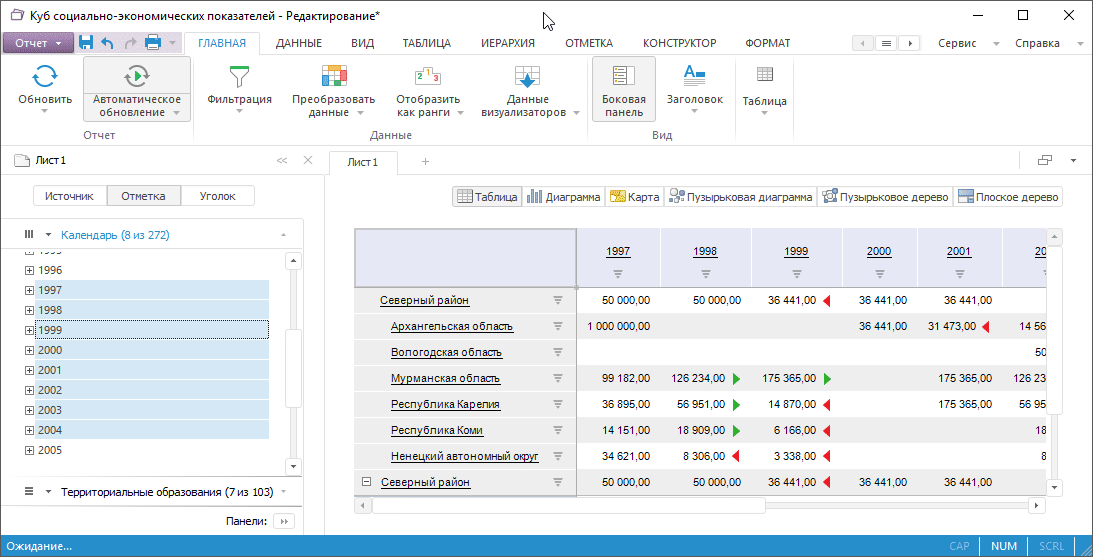Click the Print icon in quick toolbar
This screenshot has height=557, width=1093.
153,43
